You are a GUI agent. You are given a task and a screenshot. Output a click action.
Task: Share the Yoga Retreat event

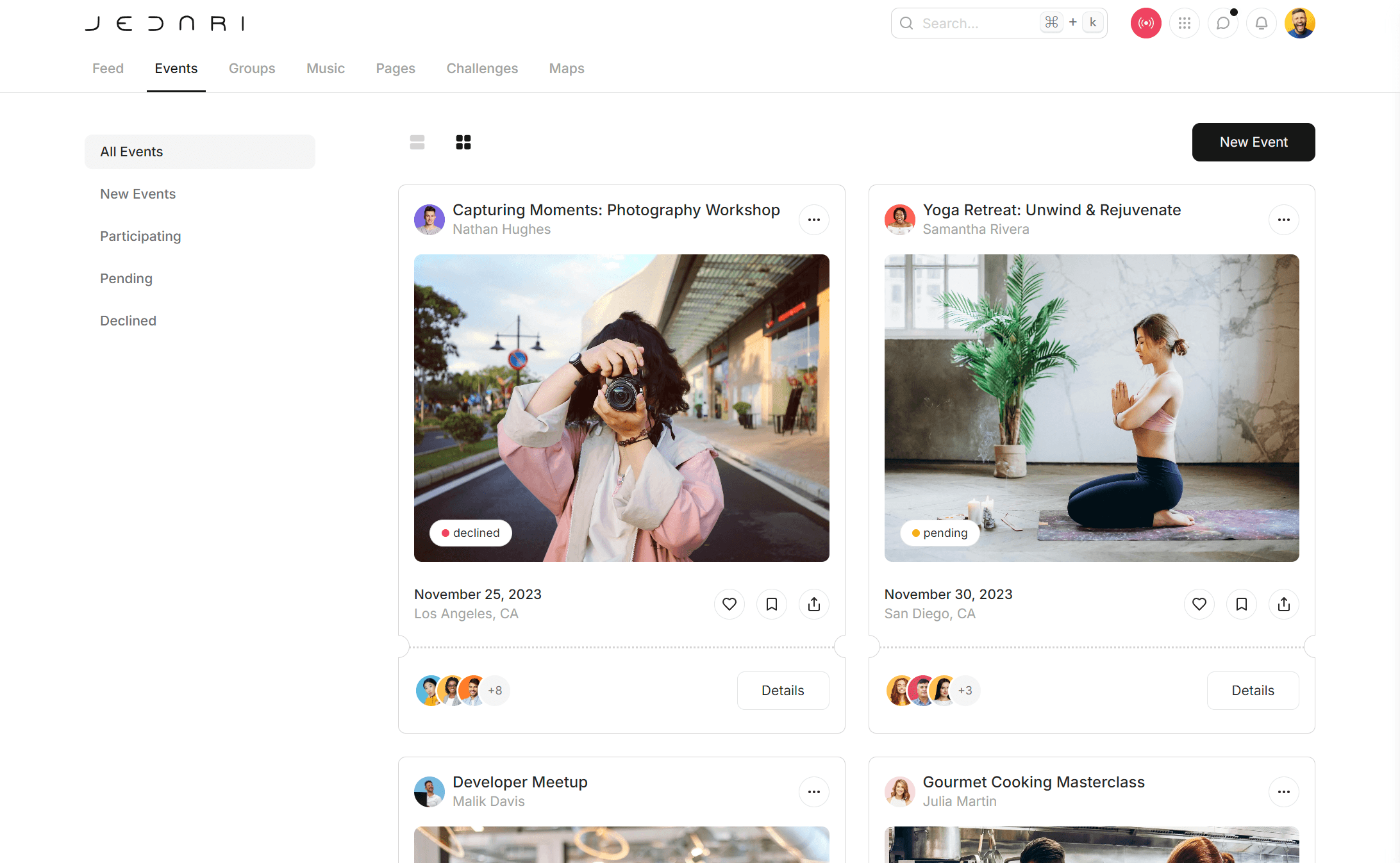coord(1283,604)
